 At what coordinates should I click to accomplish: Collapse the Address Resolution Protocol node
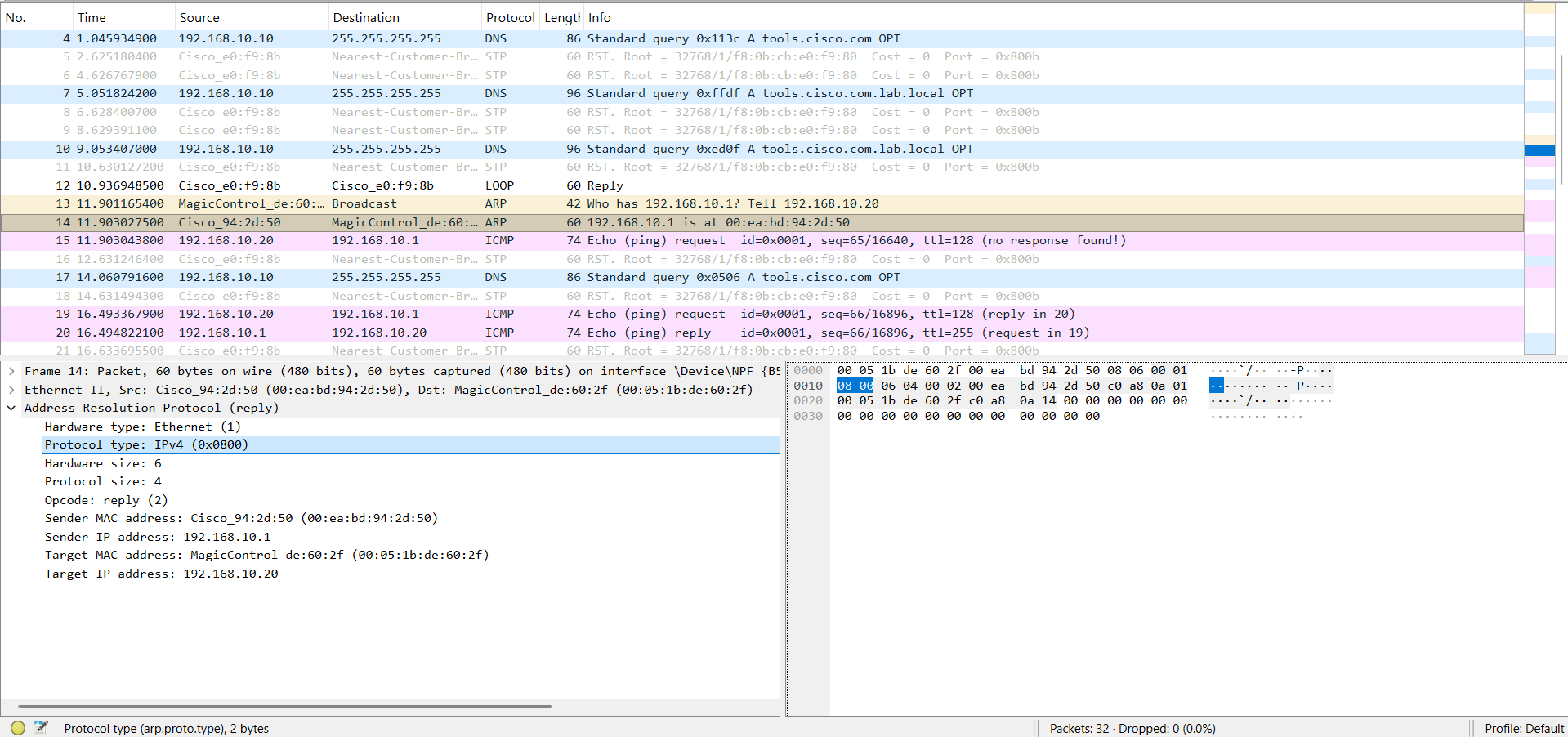pyautogui.click(x=11, y=408)
